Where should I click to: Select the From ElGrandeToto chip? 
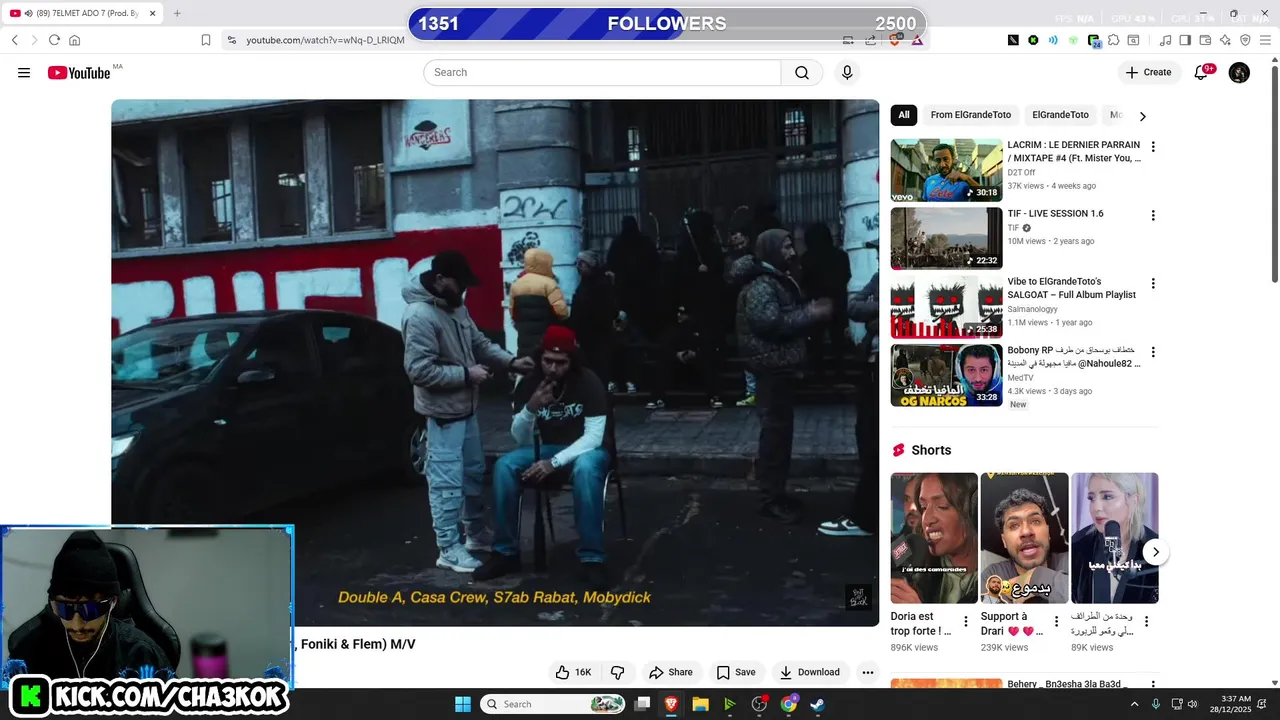[x=971, y=115]
